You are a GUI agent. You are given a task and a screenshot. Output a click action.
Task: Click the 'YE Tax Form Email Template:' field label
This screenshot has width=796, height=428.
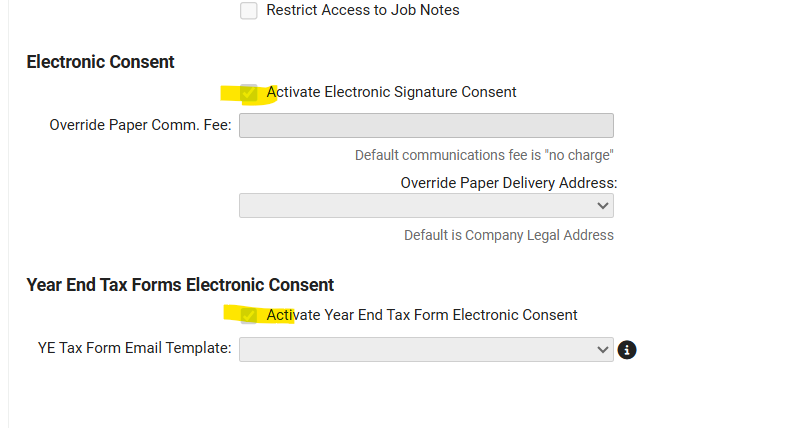pyautogui.click(x=134, y=348)
